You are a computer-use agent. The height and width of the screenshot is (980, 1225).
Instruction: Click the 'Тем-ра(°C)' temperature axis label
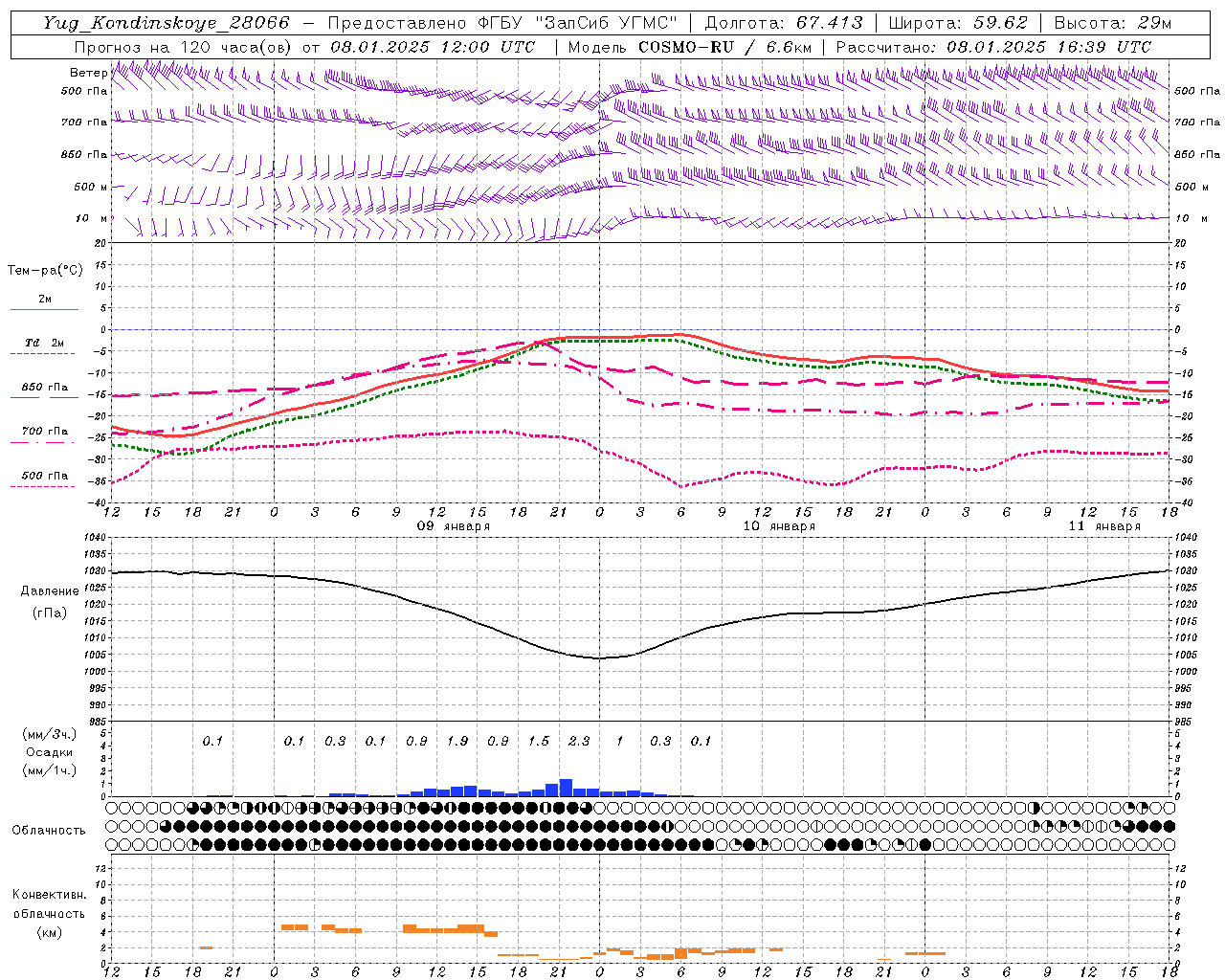(x=45, y=271)
